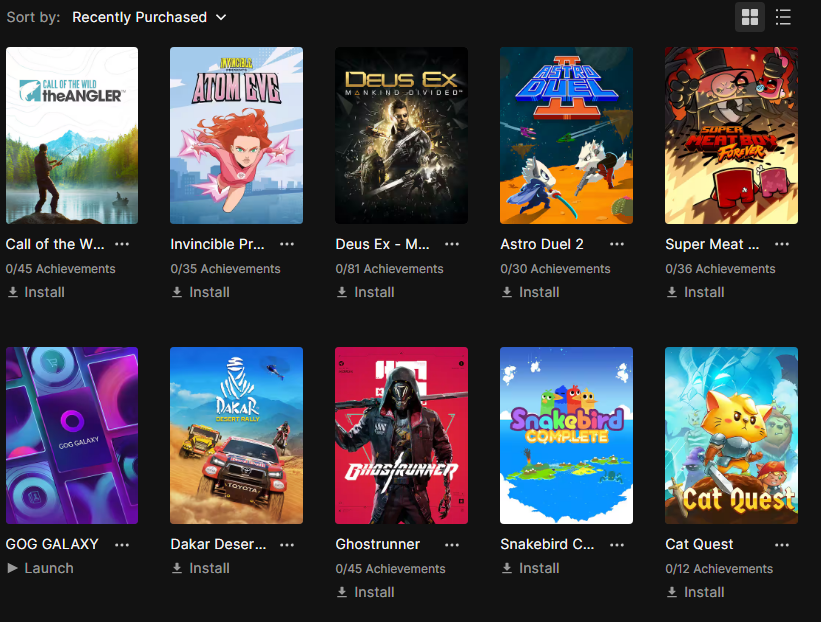Install Astro Duel 2
821x622 pixels.
pos(531,292)
